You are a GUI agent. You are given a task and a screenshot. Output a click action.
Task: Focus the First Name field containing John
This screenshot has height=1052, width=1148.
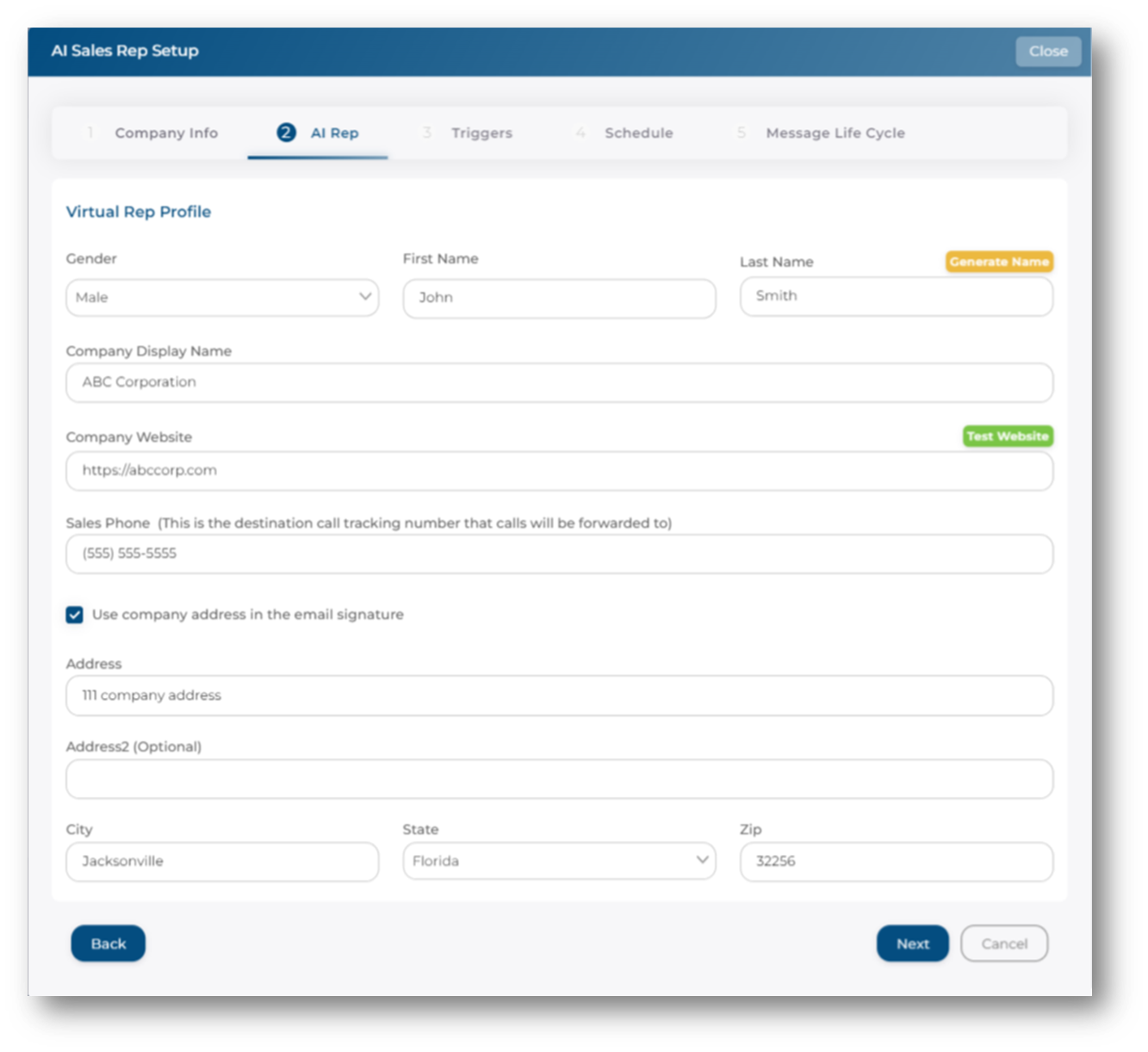(559, 298)
